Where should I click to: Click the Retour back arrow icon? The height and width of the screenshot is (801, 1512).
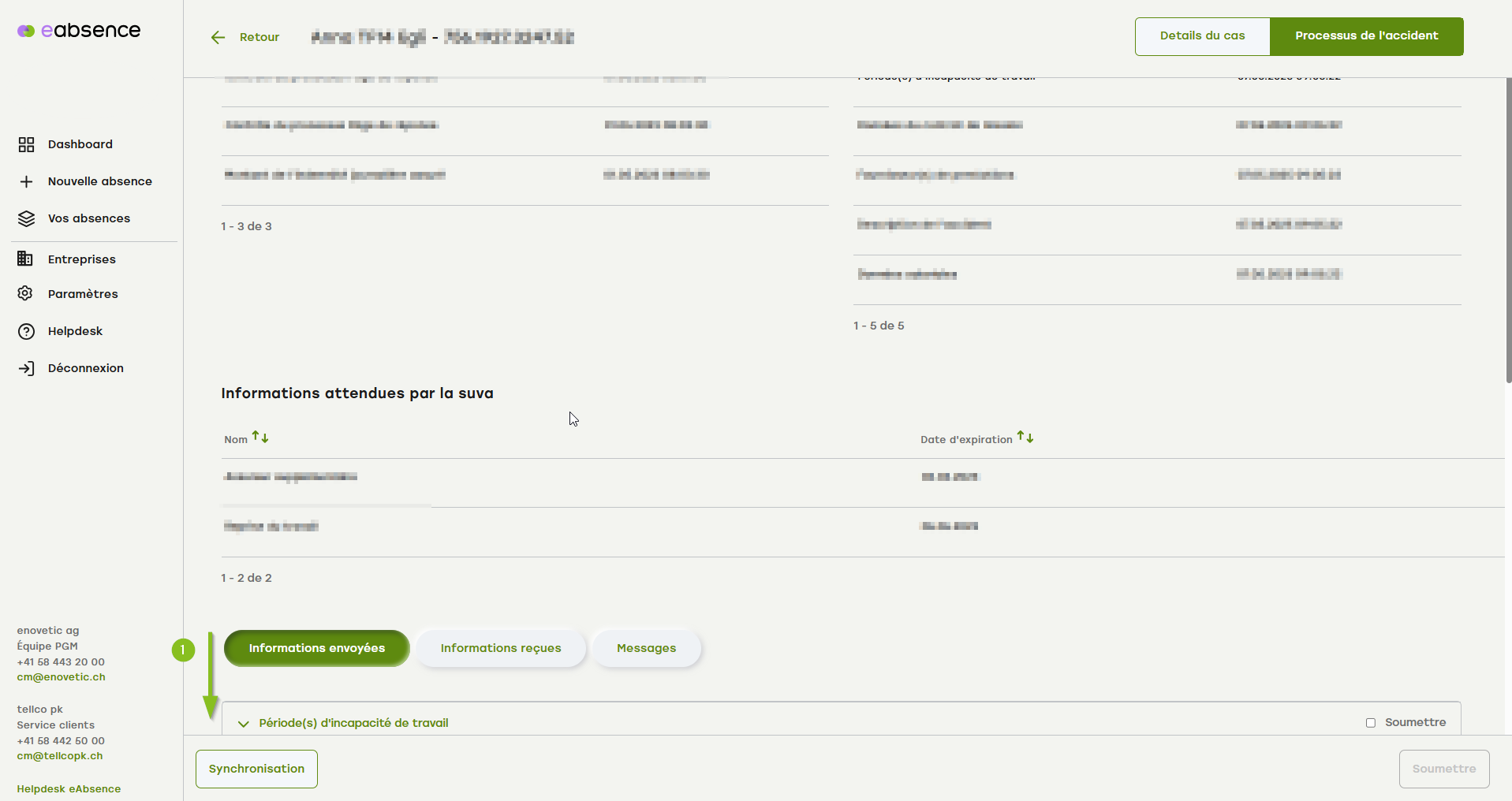point(218,37)
